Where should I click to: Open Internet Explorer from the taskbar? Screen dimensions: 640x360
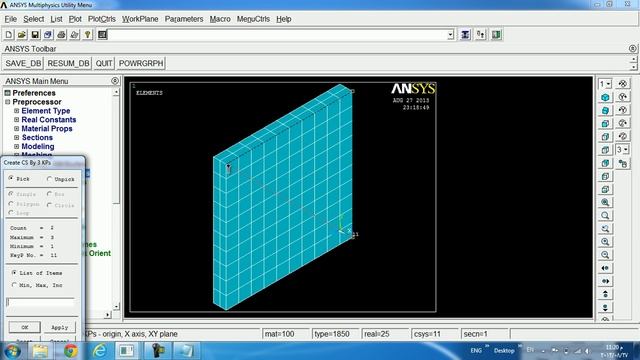pos(99,351)
